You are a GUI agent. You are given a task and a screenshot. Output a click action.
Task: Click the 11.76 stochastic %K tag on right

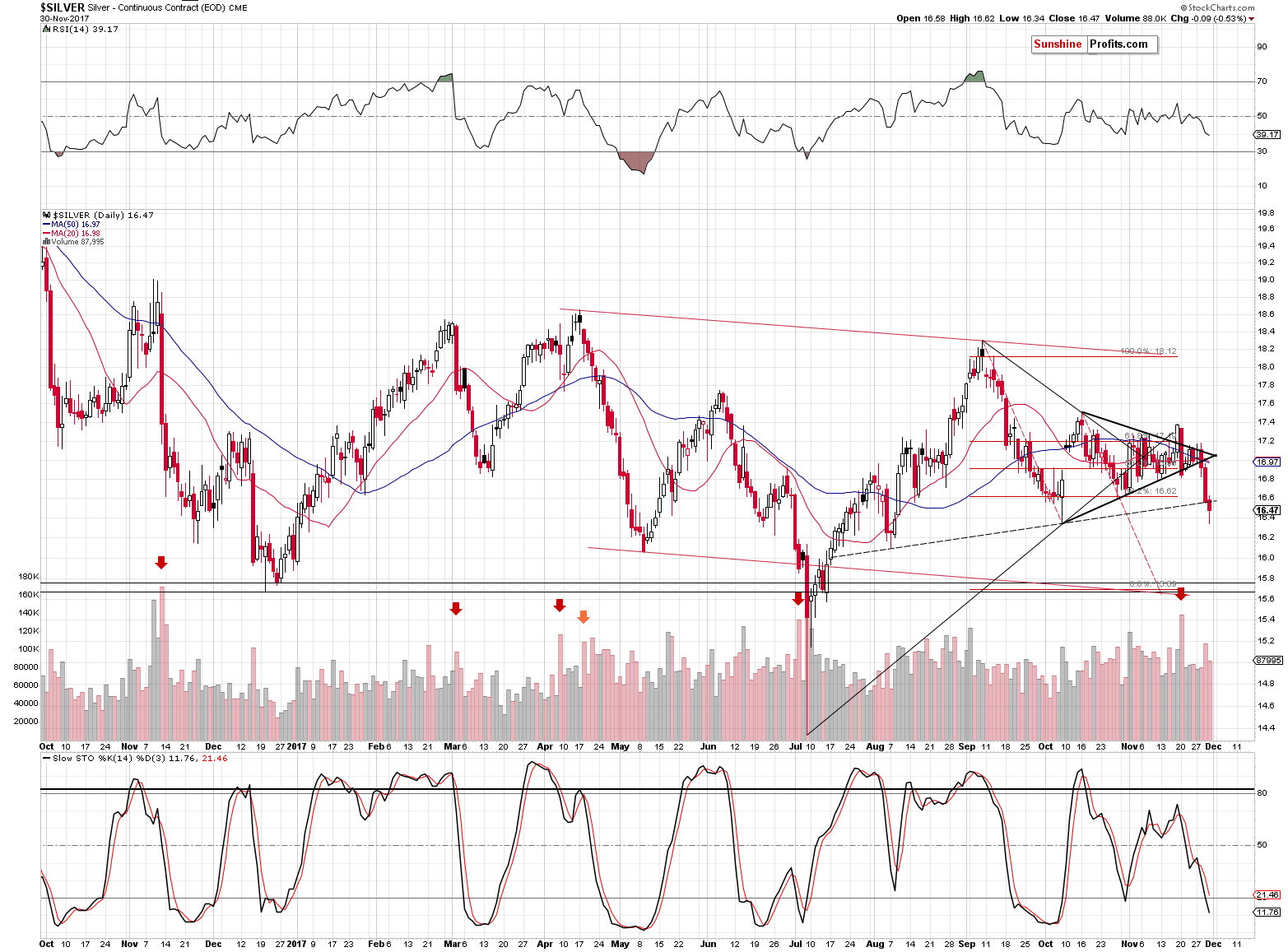(1267, 913)
